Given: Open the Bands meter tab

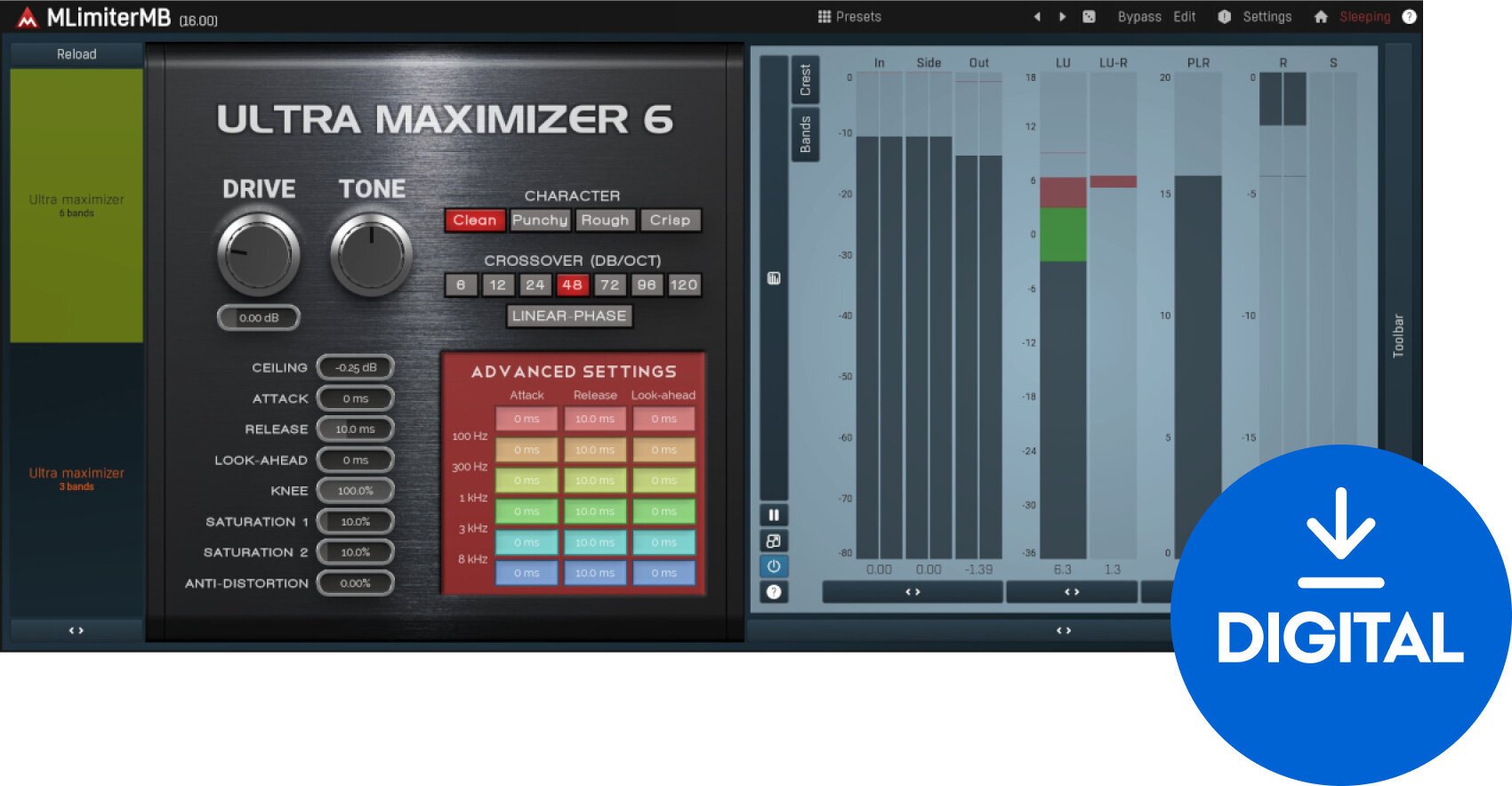Looking at the screenshot, I should click(805, 134).
